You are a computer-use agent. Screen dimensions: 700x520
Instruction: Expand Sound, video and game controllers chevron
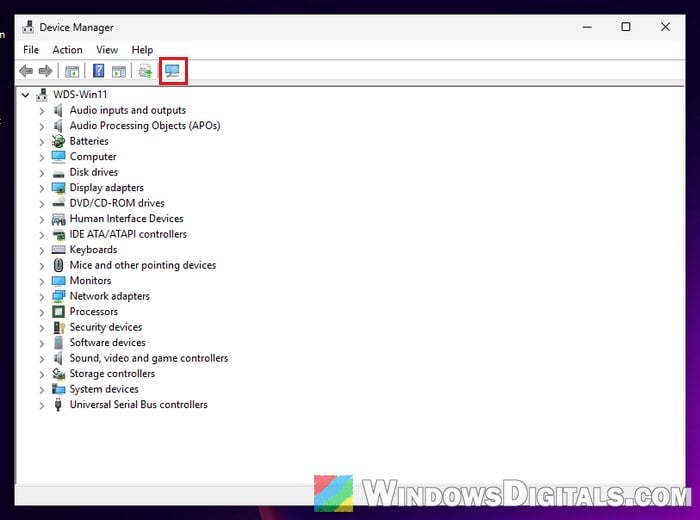tap(42, 359)
